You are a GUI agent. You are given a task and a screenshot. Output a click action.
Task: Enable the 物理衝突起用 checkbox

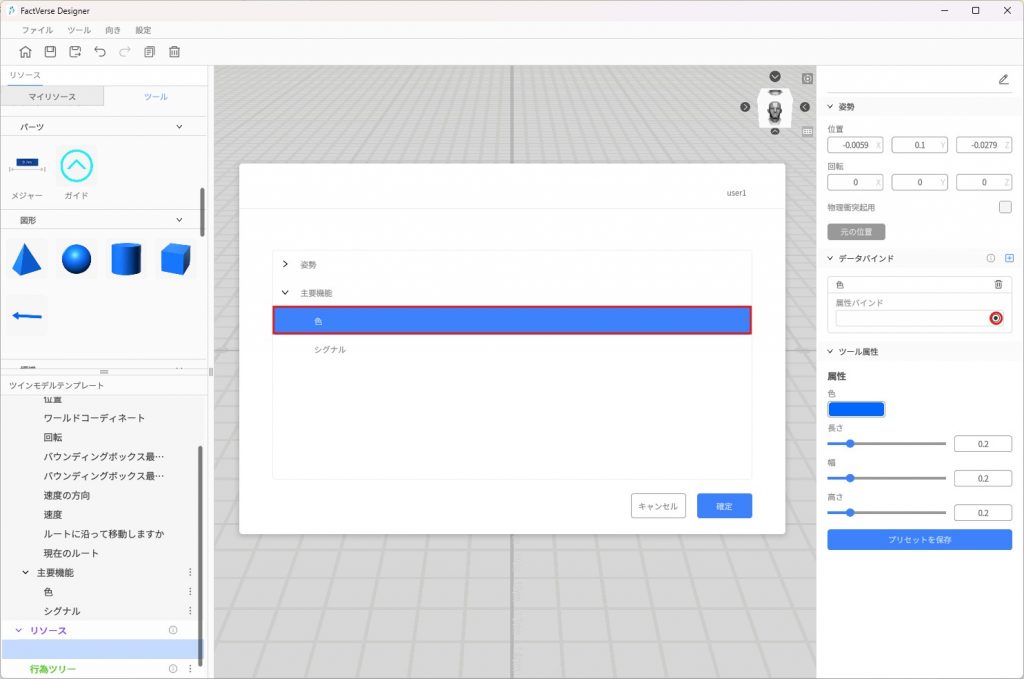pos(1005,207)
